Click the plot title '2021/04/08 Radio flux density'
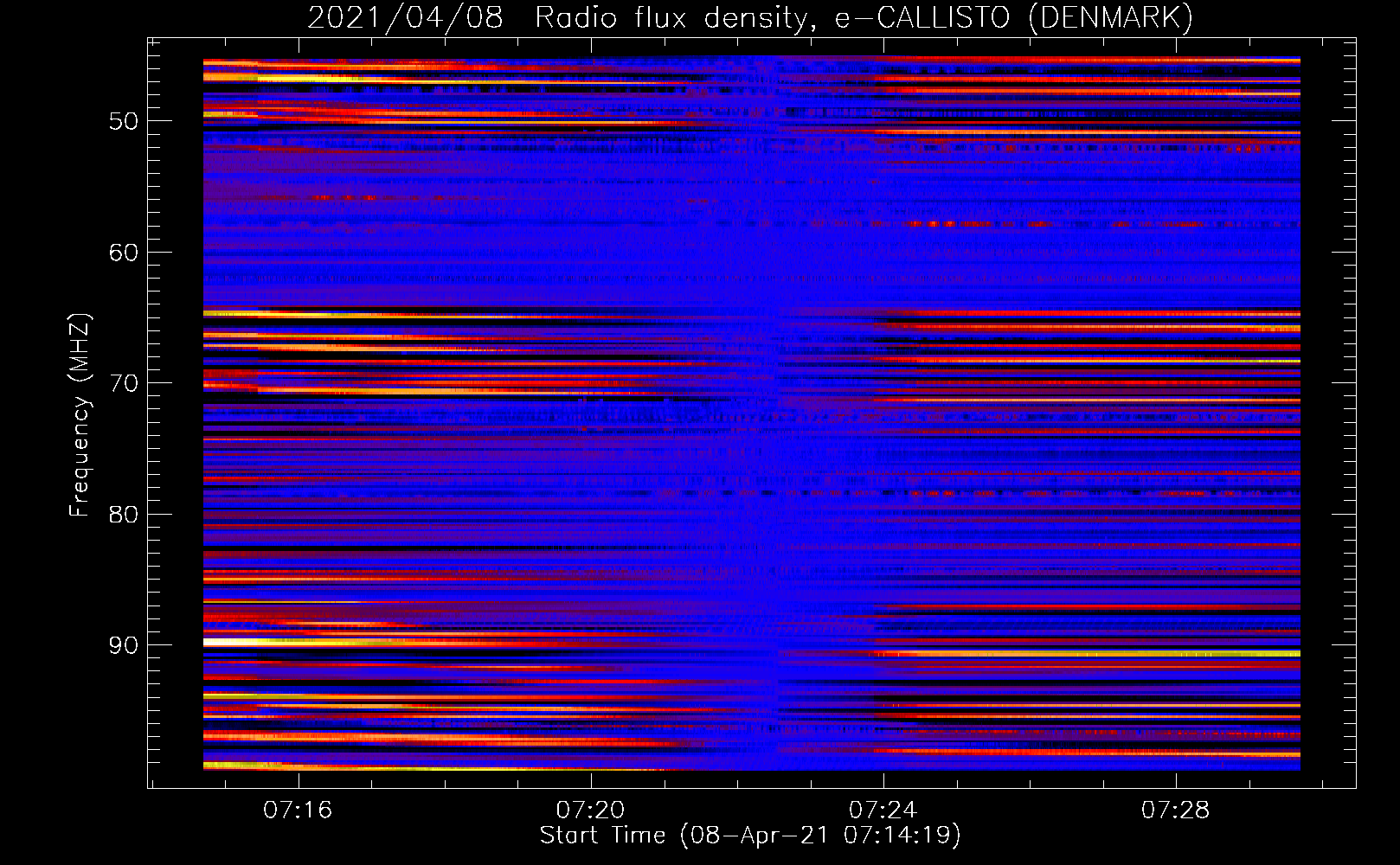 pos(561,18)
